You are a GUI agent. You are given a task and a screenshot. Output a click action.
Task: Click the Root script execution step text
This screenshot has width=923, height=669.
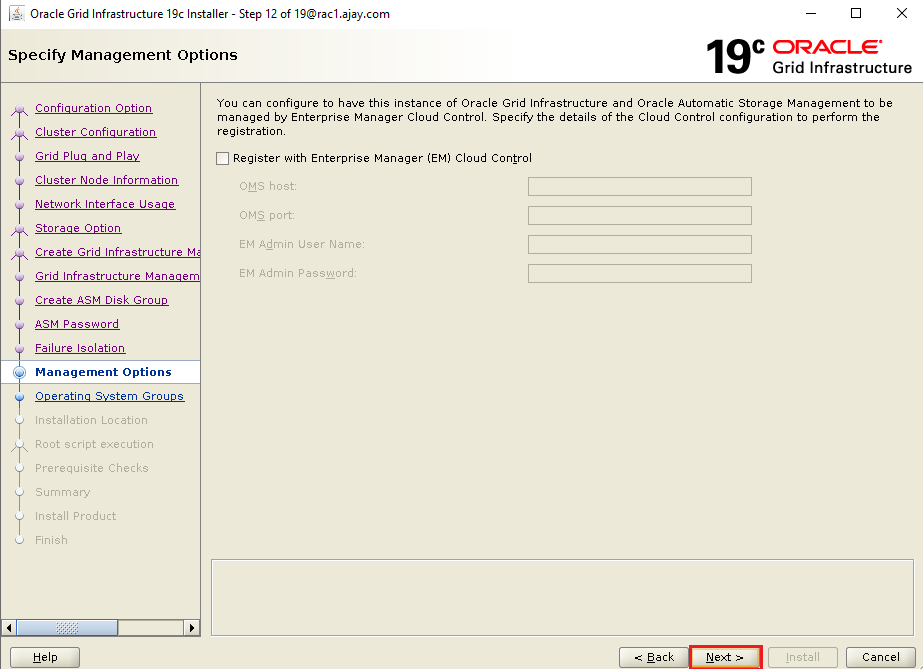point(94,444)
